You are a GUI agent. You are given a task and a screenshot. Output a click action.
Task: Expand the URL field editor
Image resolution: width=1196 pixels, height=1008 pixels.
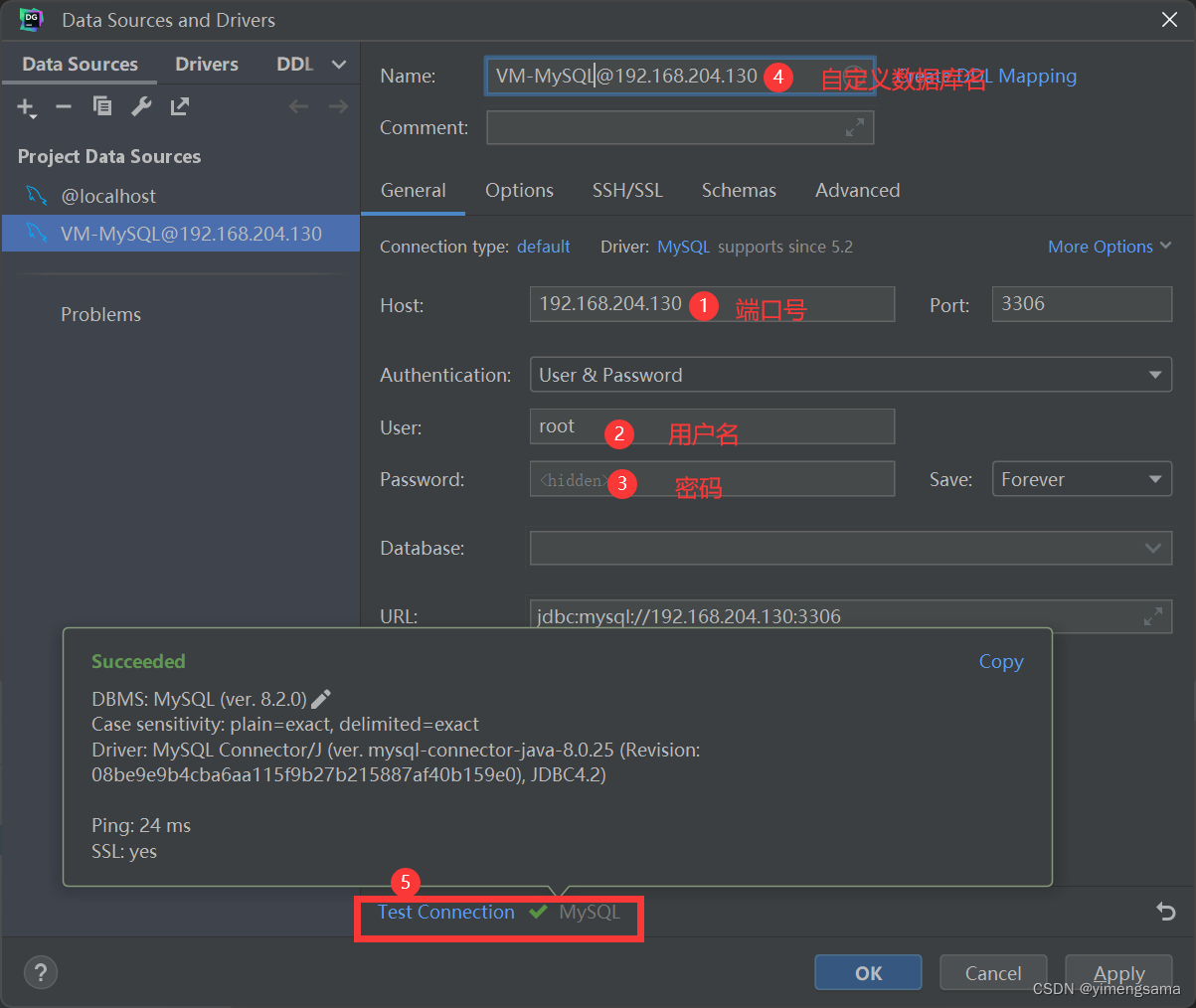[x=1153, y=616]
